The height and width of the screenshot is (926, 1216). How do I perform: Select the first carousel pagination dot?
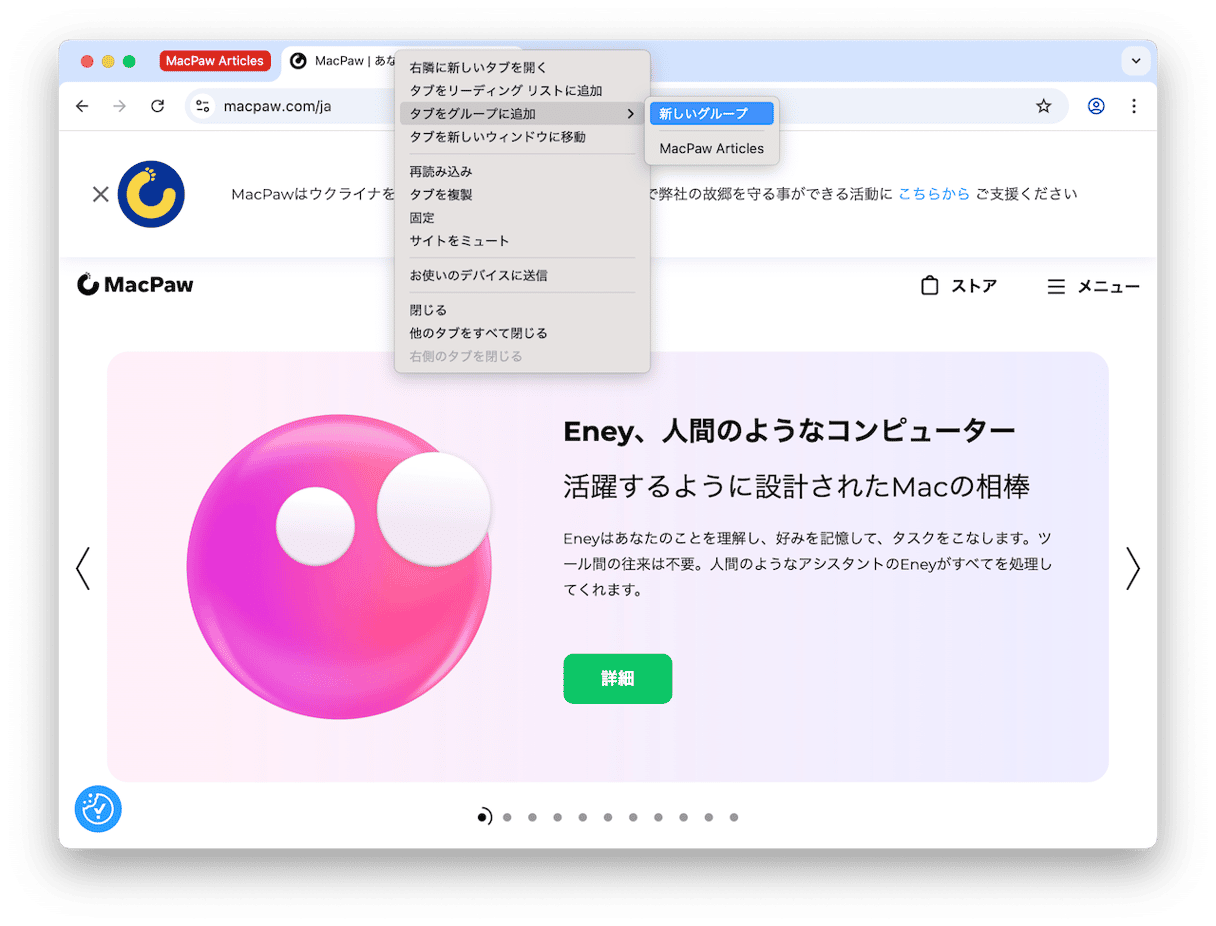click(484, 817)
